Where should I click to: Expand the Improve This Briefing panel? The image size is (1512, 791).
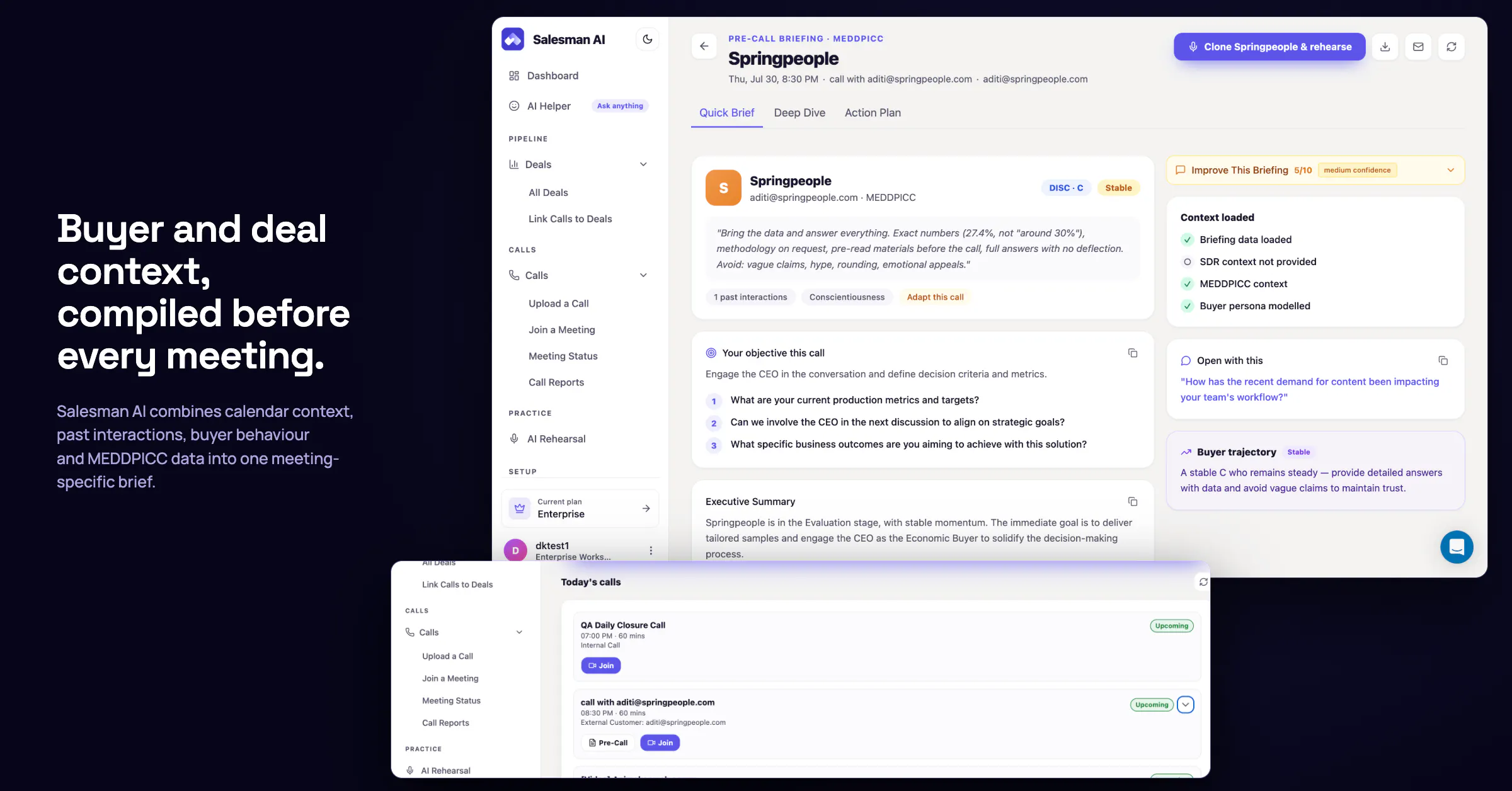tap(1451, 170)
